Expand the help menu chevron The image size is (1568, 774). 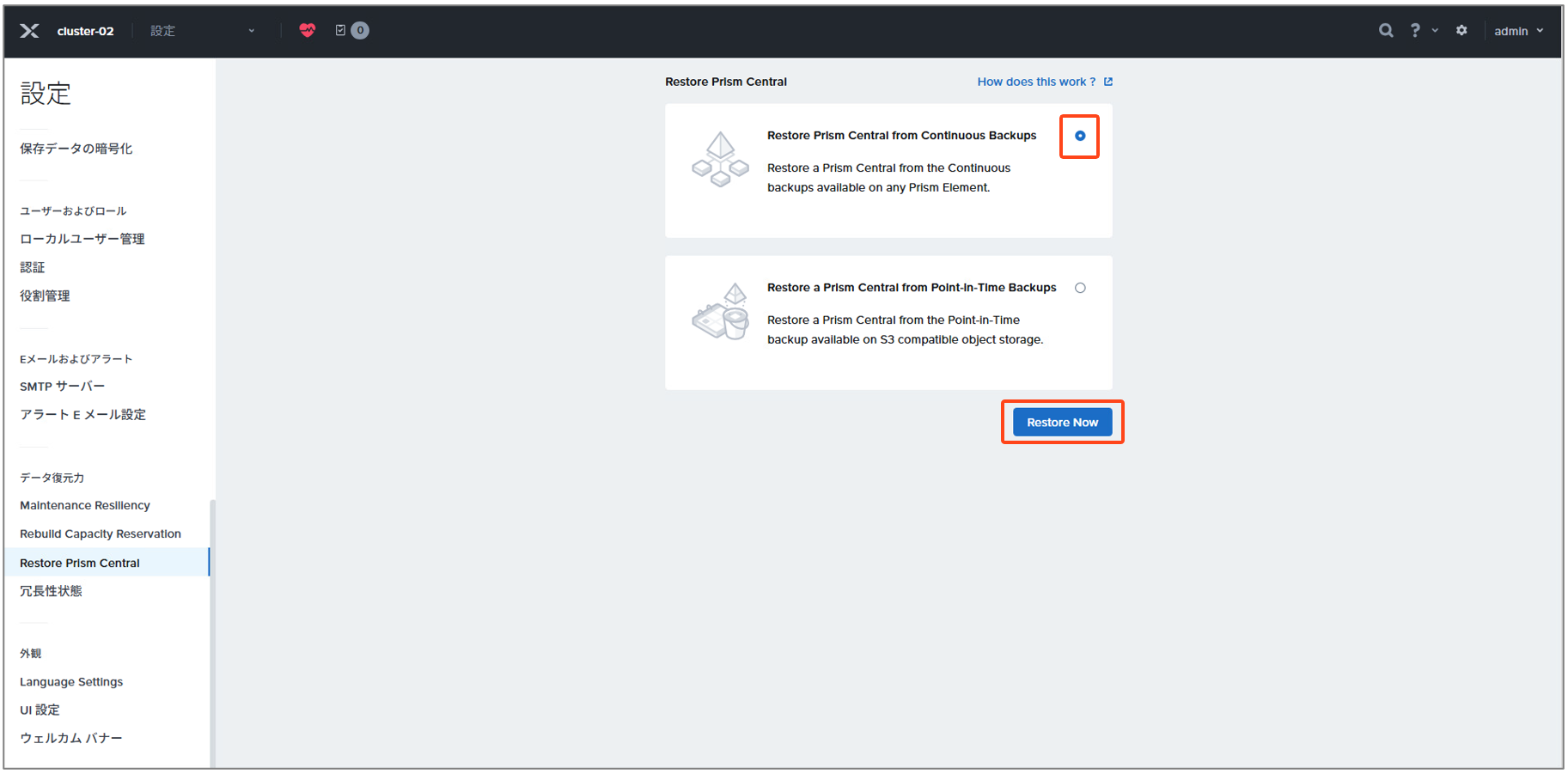[x=1435, y=30]
